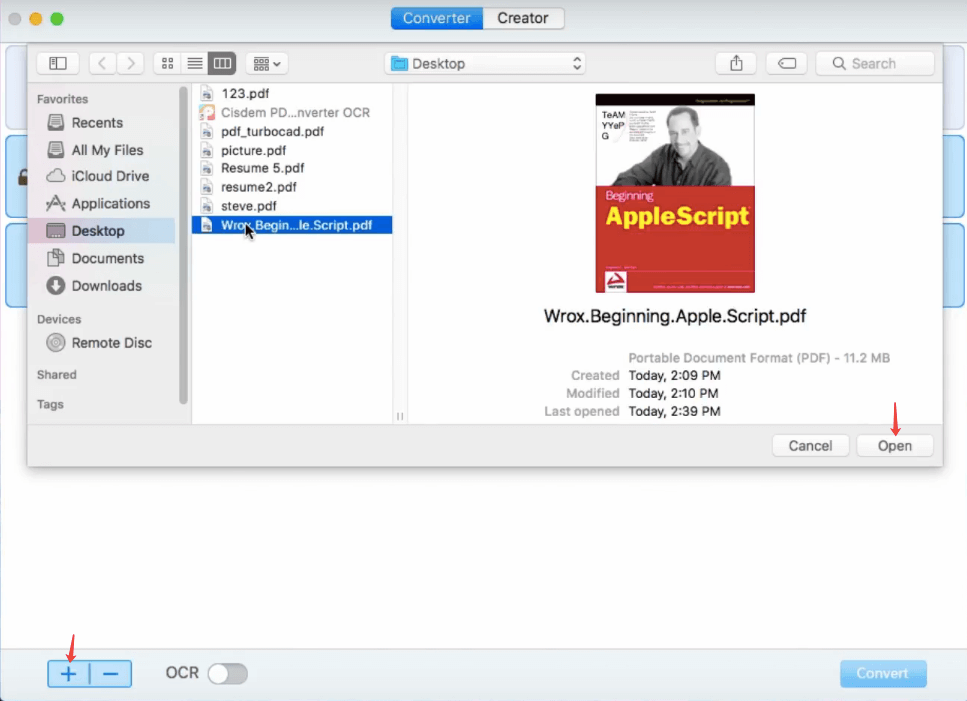Go back with the left arrow
This screenshot has height=701, width=967.
[102, 63]
